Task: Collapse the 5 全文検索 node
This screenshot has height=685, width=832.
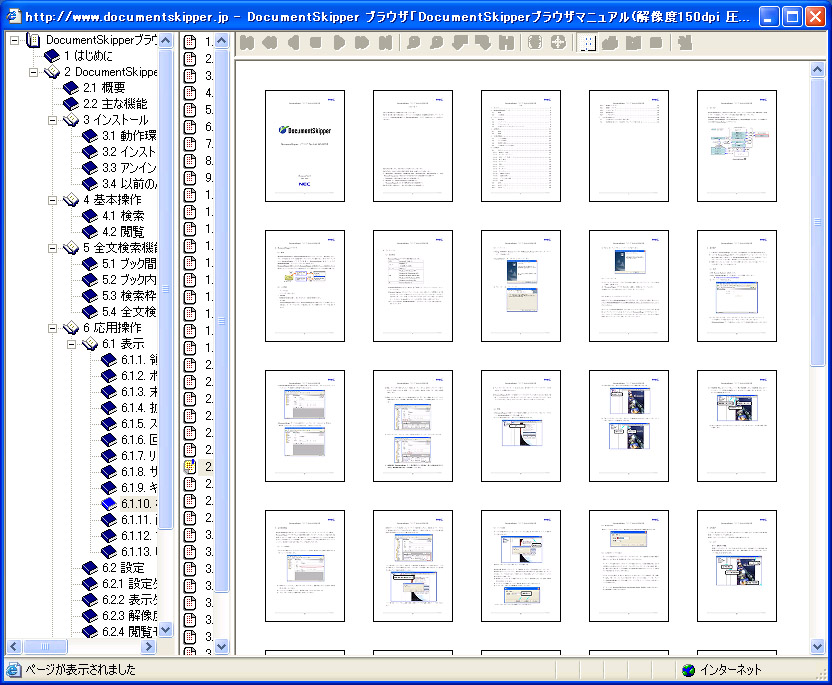Action: (53, 248)
